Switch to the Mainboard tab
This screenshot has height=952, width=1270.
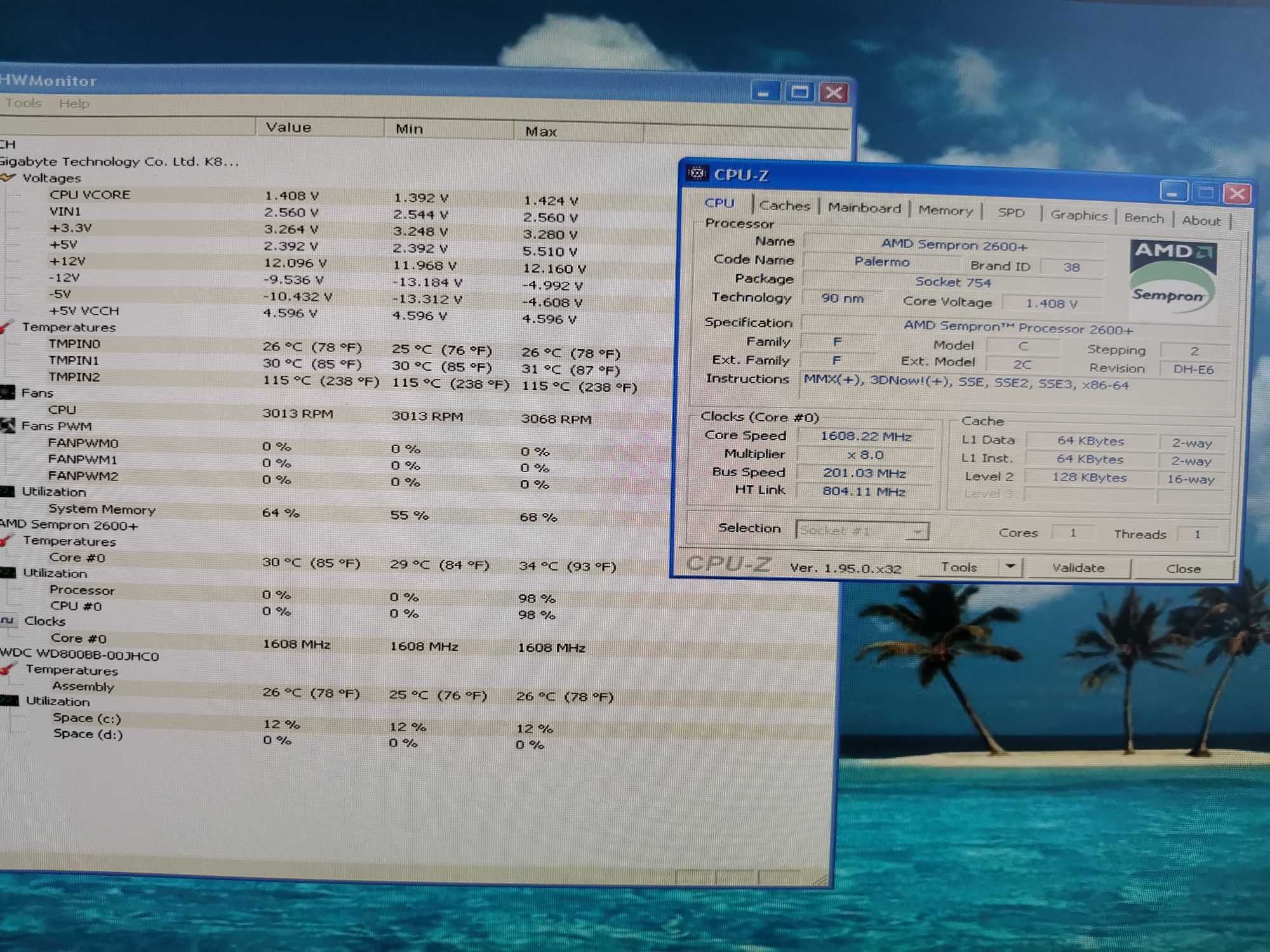pos(864,208)
